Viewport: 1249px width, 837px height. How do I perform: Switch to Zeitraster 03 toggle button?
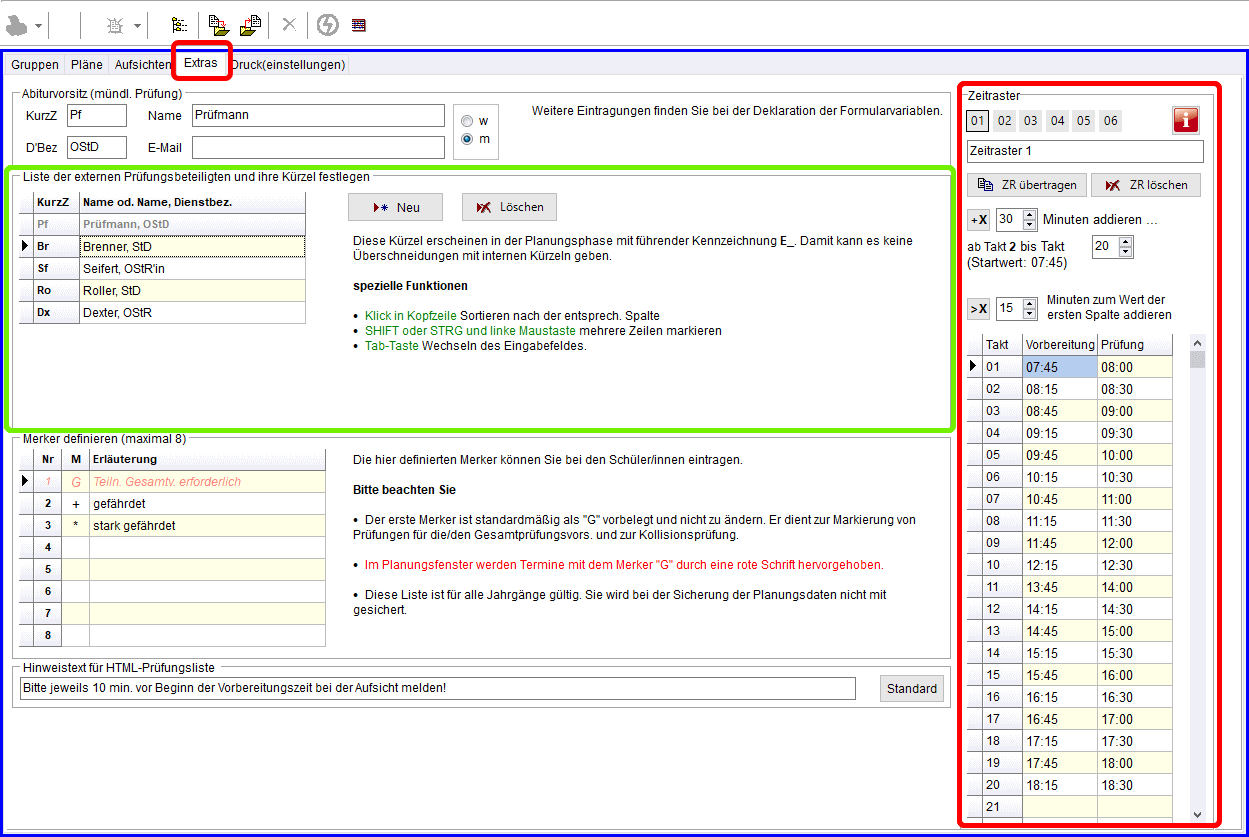click(1030, 121)
